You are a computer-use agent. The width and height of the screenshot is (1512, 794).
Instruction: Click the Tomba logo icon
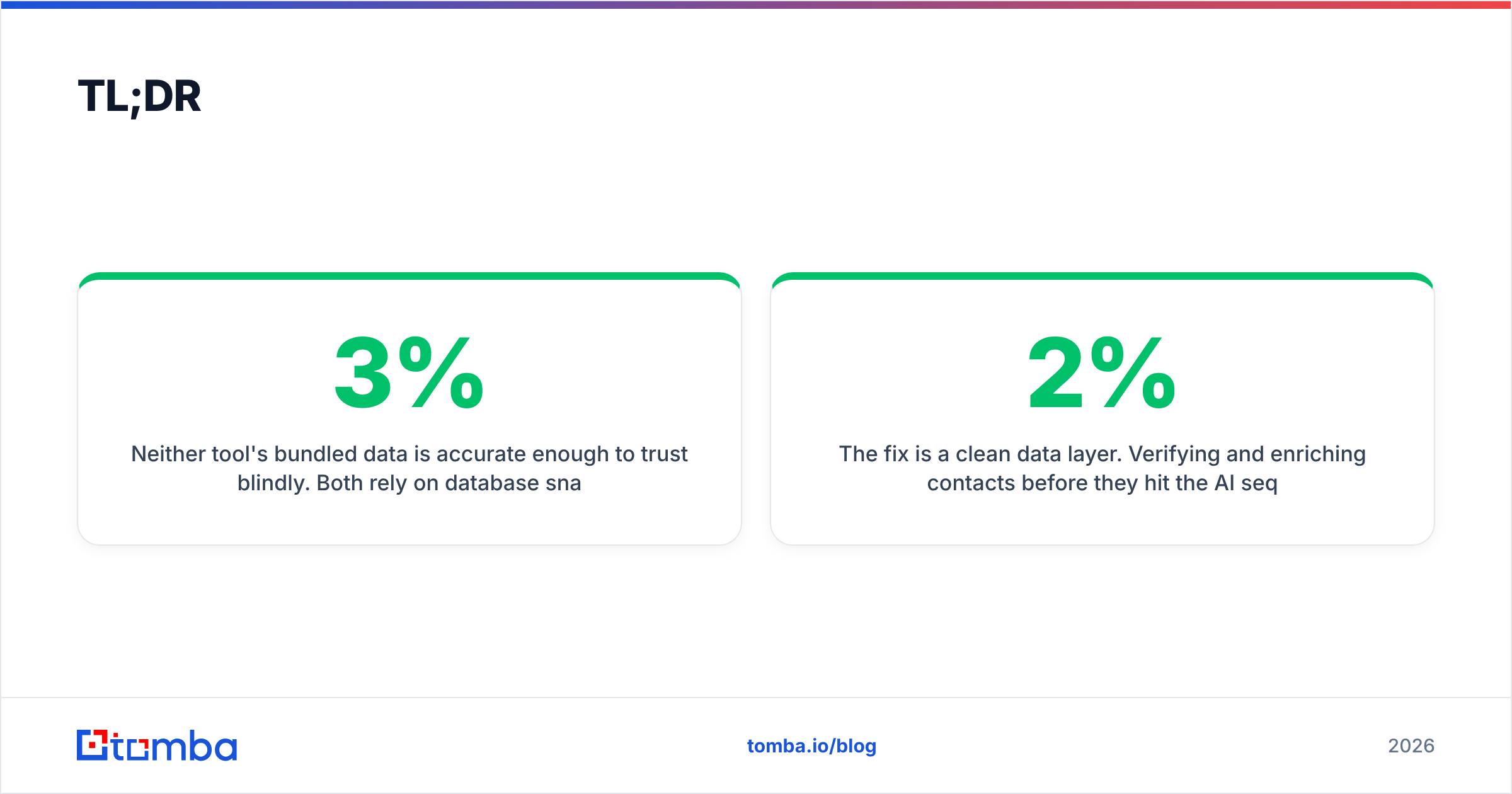click(93, 745)
